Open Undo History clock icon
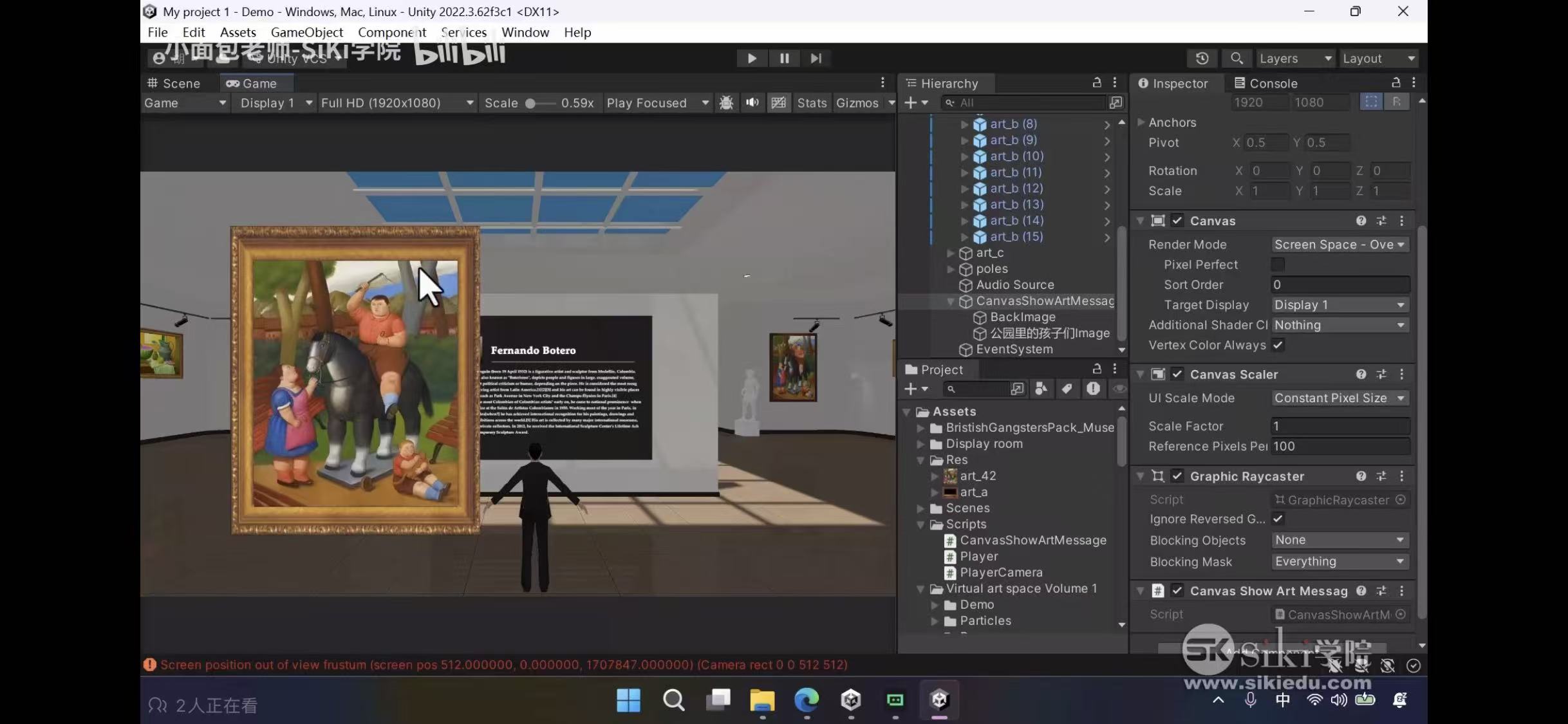This screenshot has width=1568, height=724. 1202,59
